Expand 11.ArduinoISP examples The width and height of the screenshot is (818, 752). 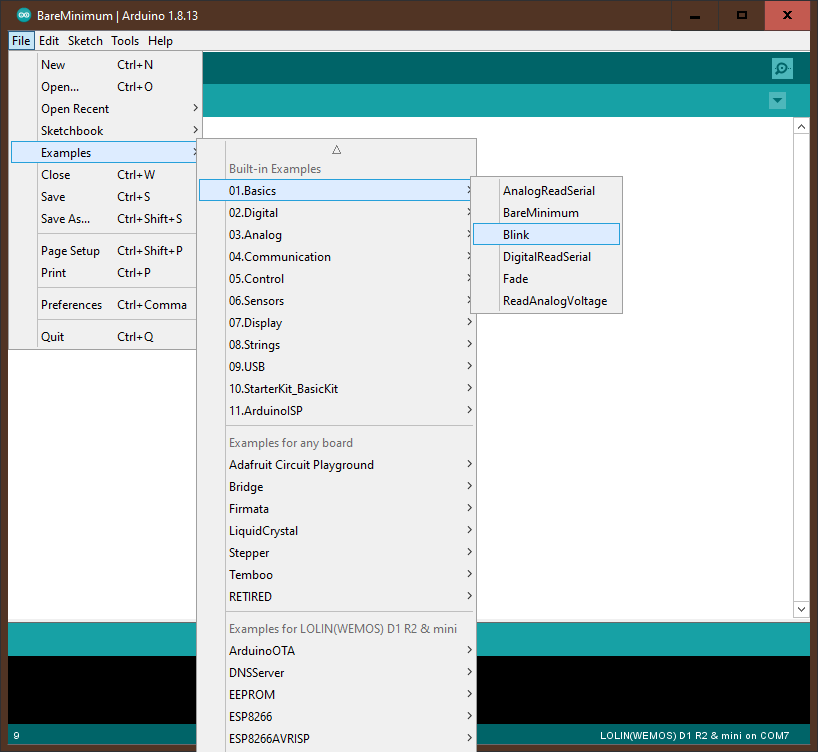tap(336, 411)
